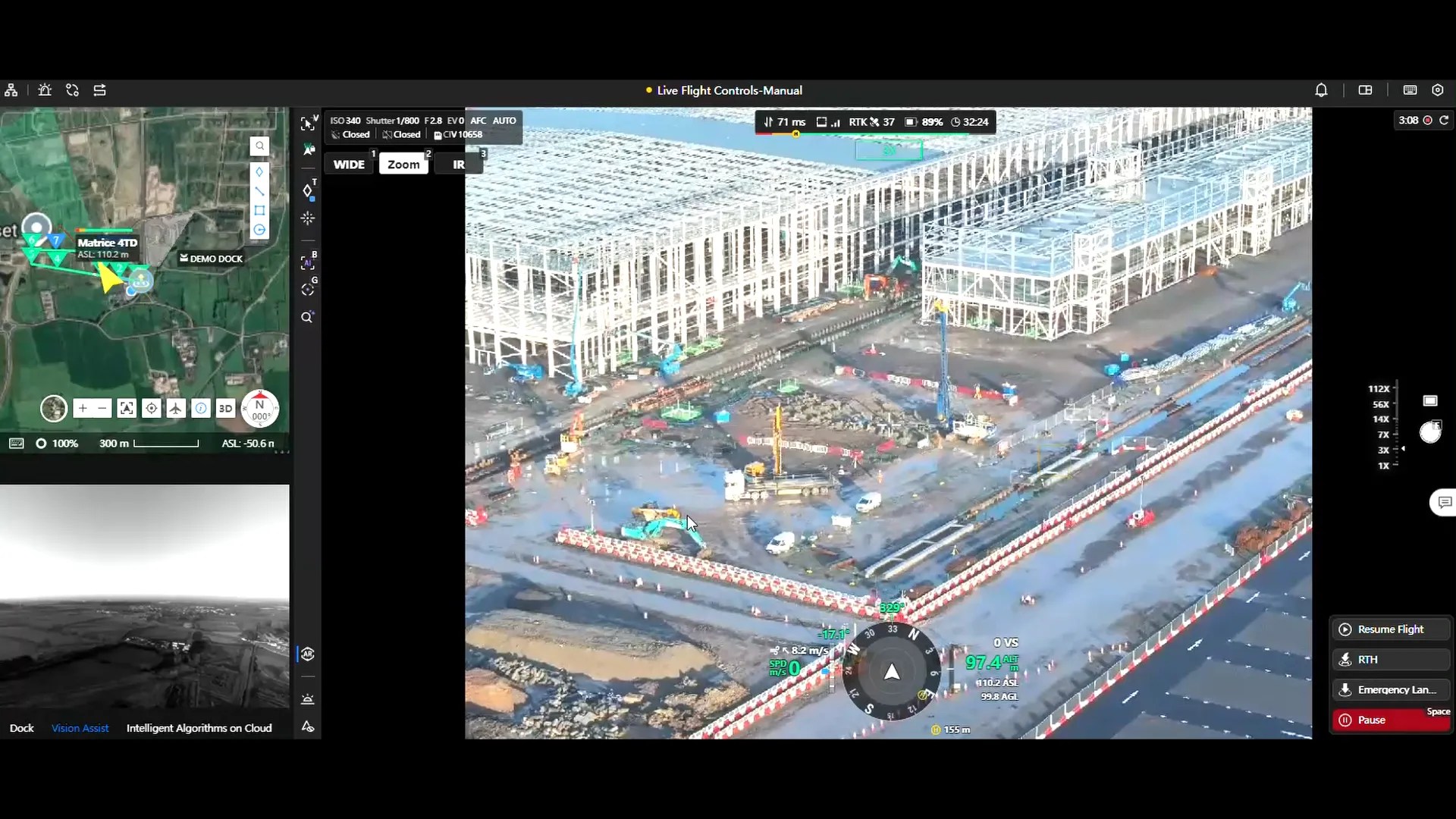Select the line annotation tool on map
This screenshot has height=819, width=1456.
click(259, 191)
